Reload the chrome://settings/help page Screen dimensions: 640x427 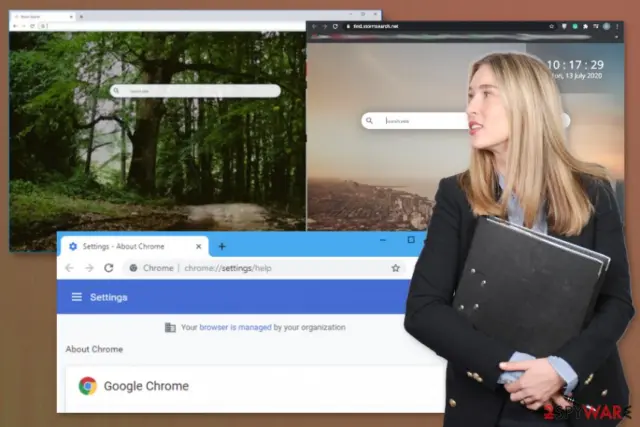[109, 268]
